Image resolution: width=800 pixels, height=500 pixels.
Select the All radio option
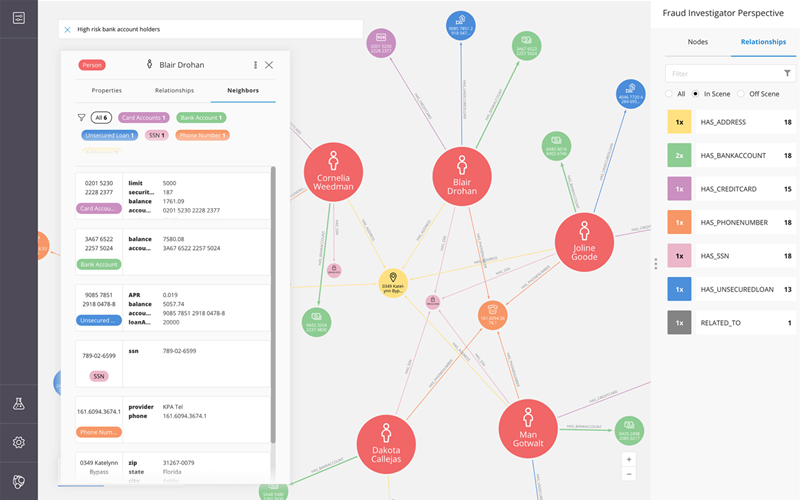(669, 94)
